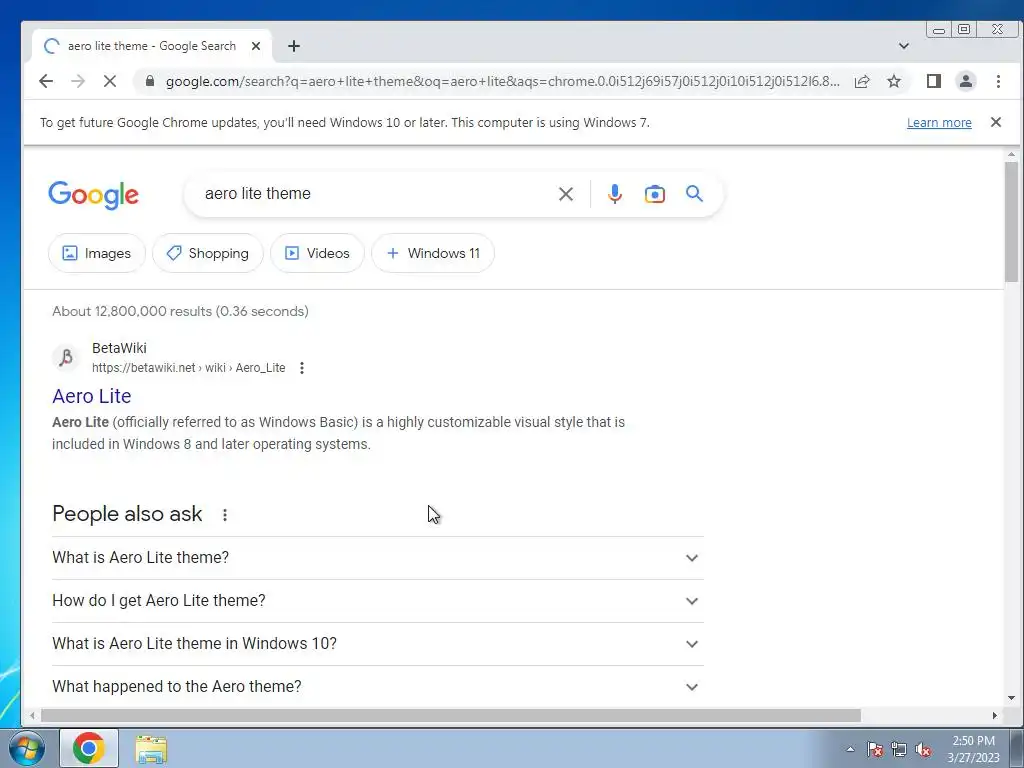Click the scroll right arrow
This screenshot has height=768, width=1024.
click(995, 716)
